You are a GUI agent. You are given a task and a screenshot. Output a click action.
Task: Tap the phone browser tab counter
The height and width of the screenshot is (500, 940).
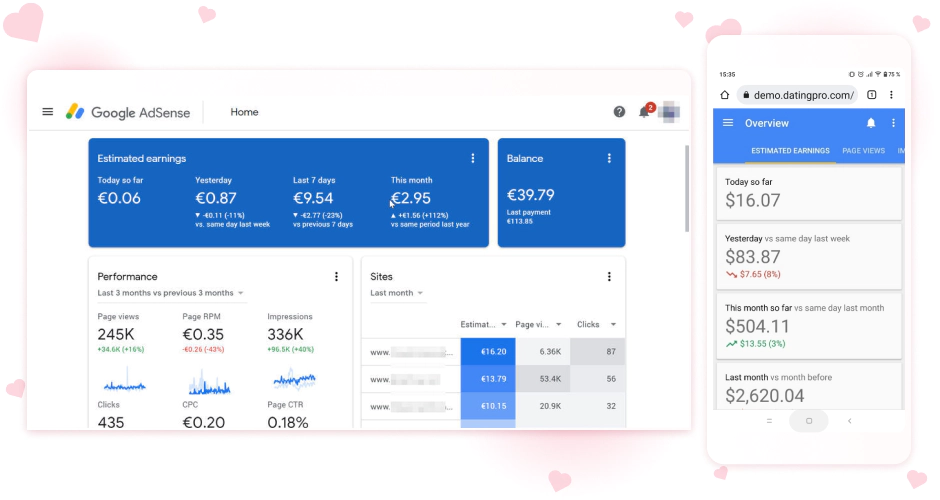tap(872, 95)
